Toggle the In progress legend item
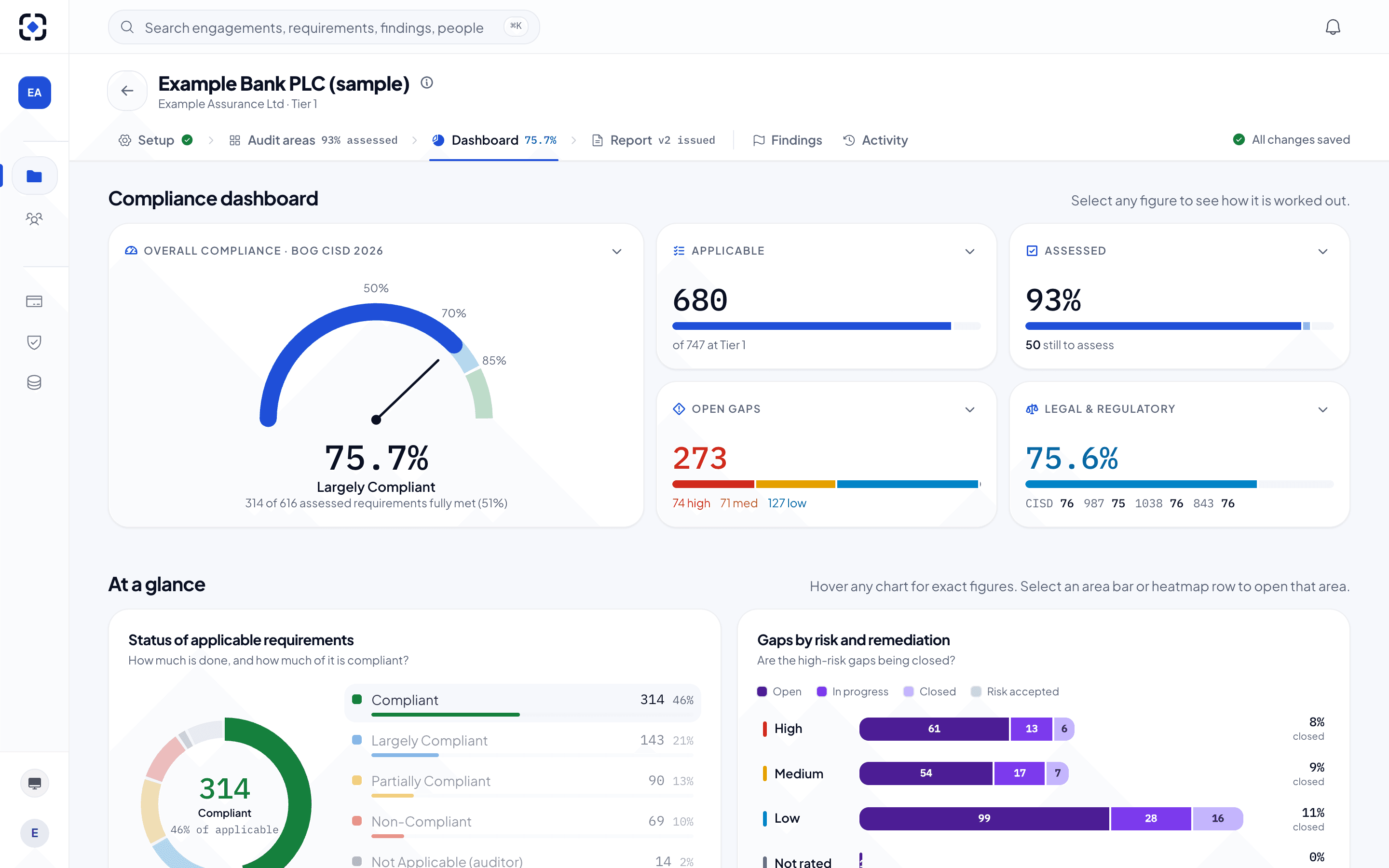 852,691
